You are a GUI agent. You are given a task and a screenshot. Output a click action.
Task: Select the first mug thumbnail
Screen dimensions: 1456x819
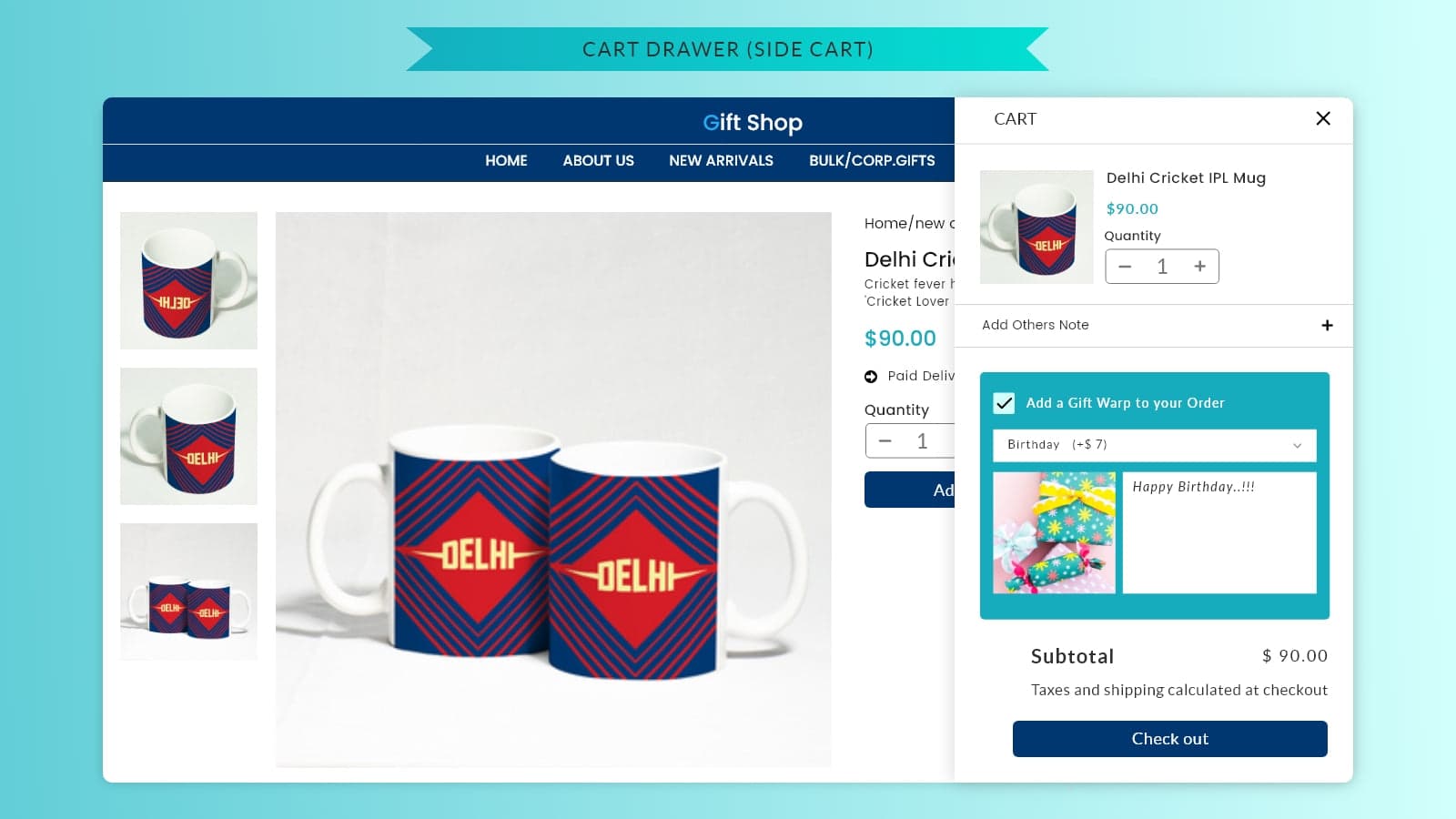(188, 280)
